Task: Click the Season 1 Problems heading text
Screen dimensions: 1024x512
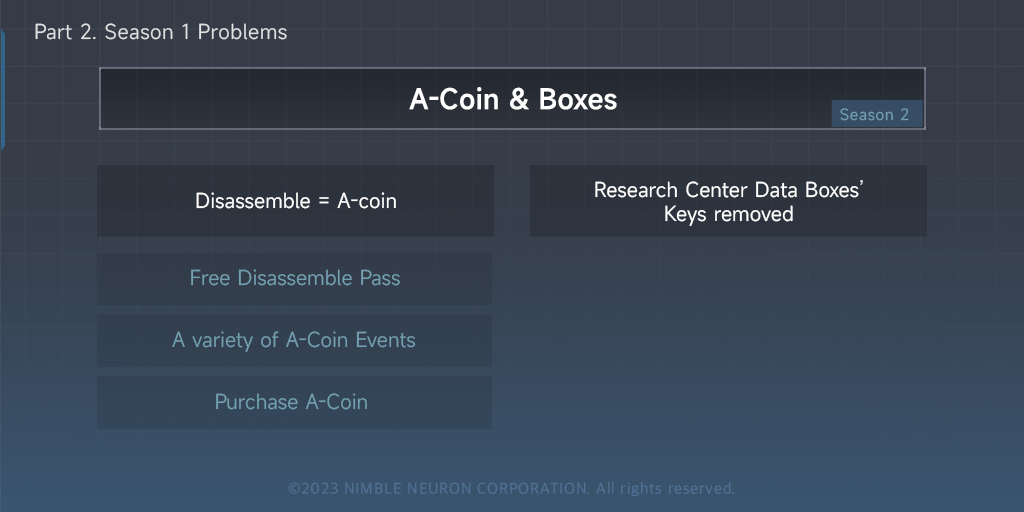Action: [x=196, y=32]
